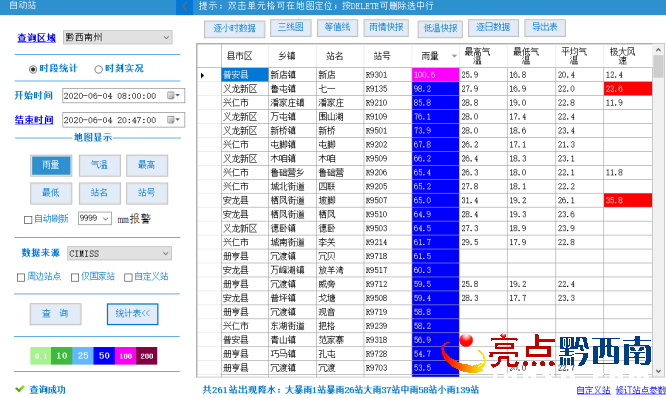The image size is (666, 398).
Task: Enable the 自动刷新 checkbox
Action: (28, 220)
